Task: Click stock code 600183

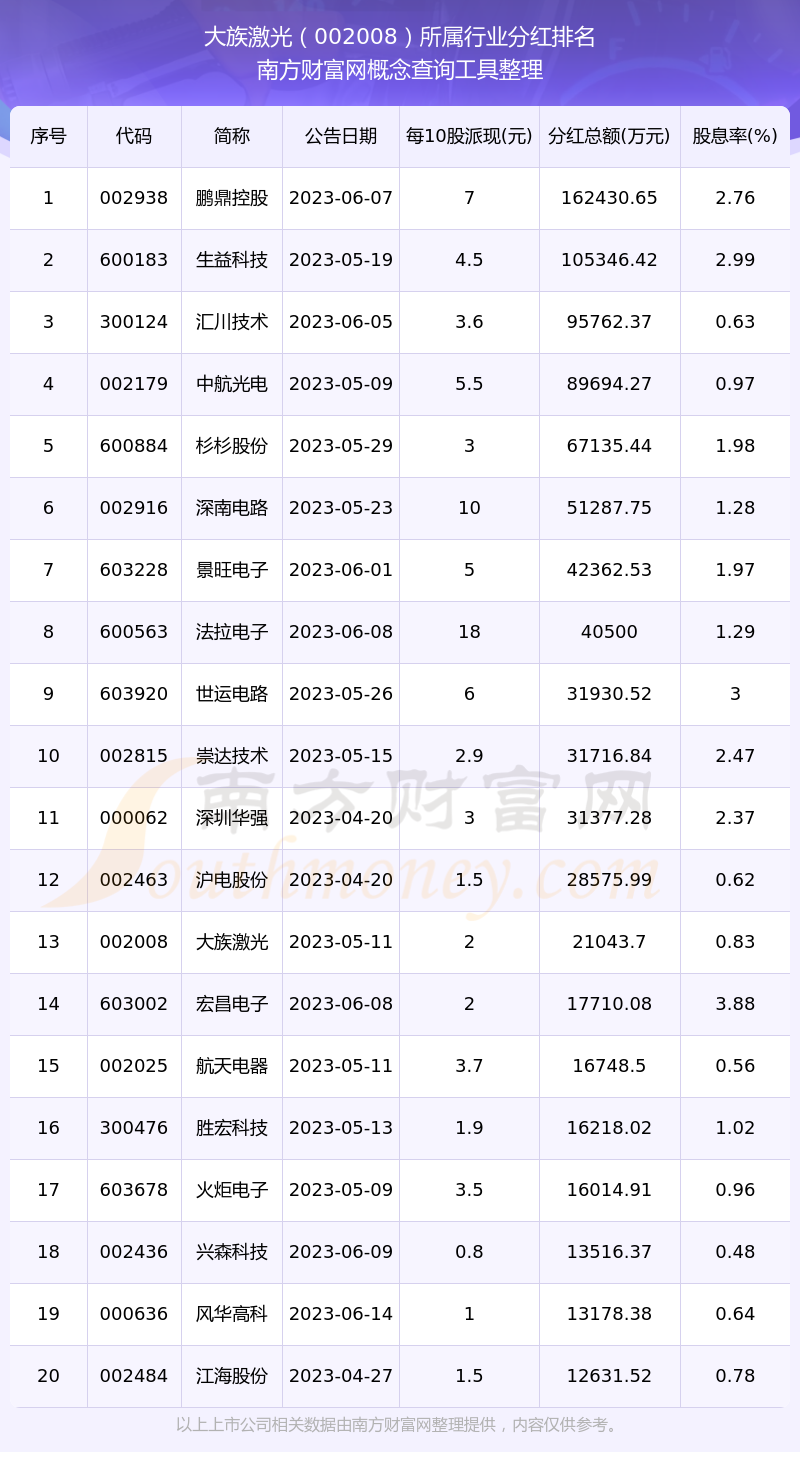Action: coord(134,260)
